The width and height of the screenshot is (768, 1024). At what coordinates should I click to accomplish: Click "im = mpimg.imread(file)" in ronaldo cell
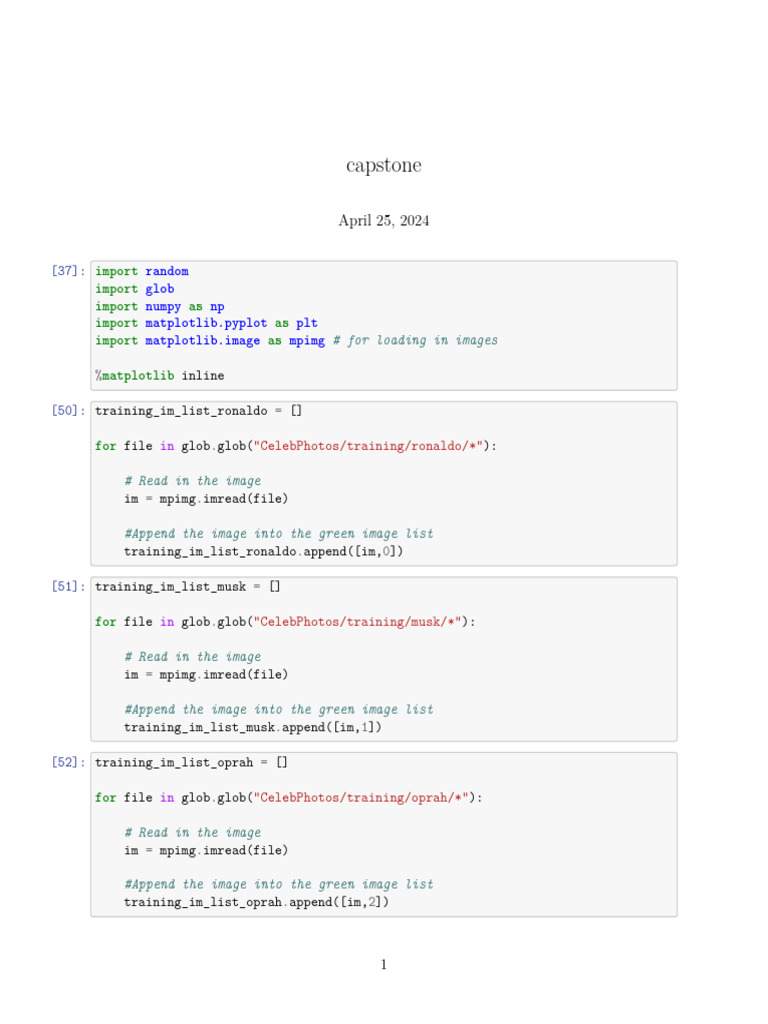(x=206, y=498)
